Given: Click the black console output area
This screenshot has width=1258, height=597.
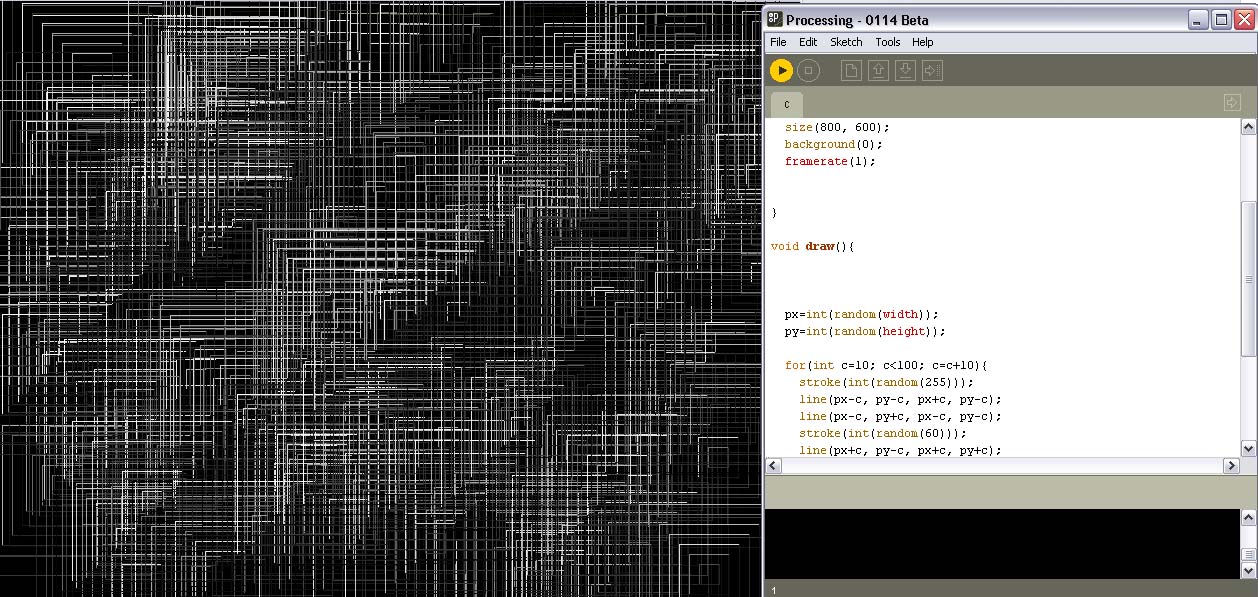Looking at the screenshot, I should (x=1002, y=544).
